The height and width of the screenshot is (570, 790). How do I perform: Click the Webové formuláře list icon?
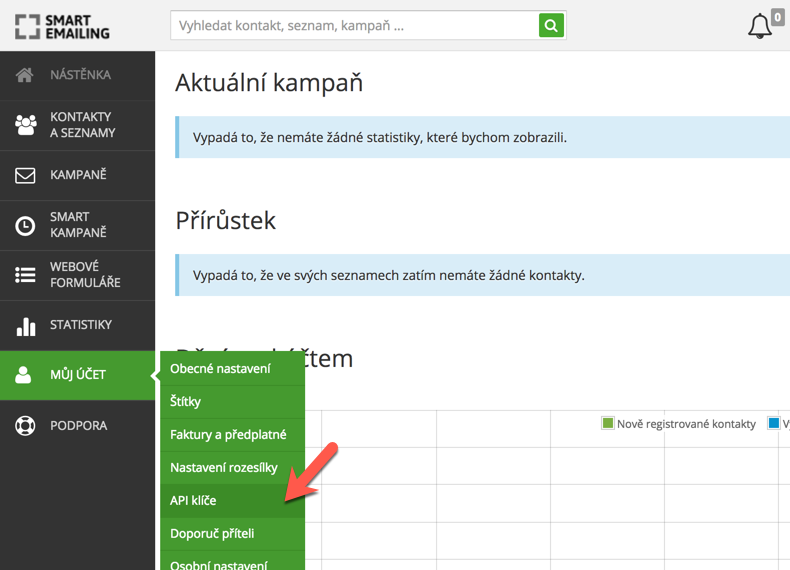(25, 276)
